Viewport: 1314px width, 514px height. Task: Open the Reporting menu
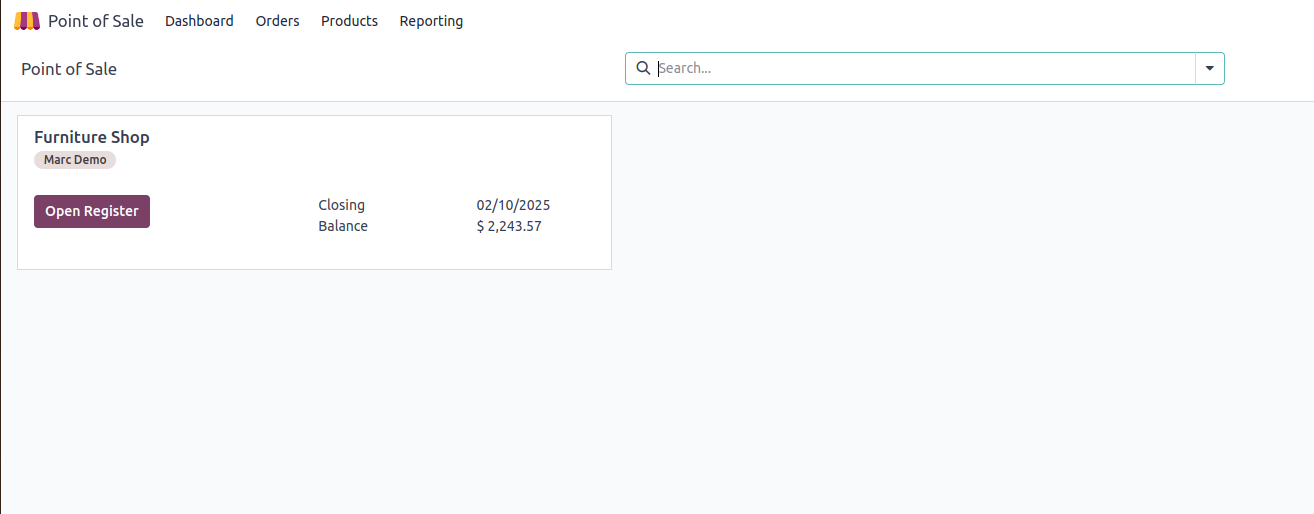[431, 21]
